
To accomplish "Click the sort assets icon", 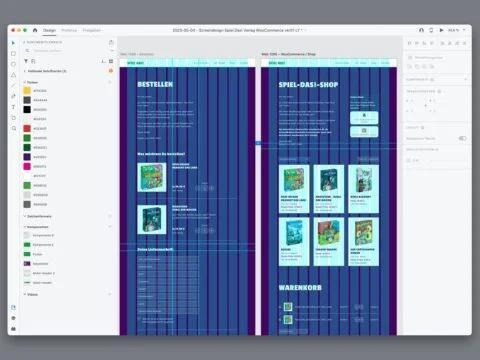I will pyautogui.click(x=33, y=61).
